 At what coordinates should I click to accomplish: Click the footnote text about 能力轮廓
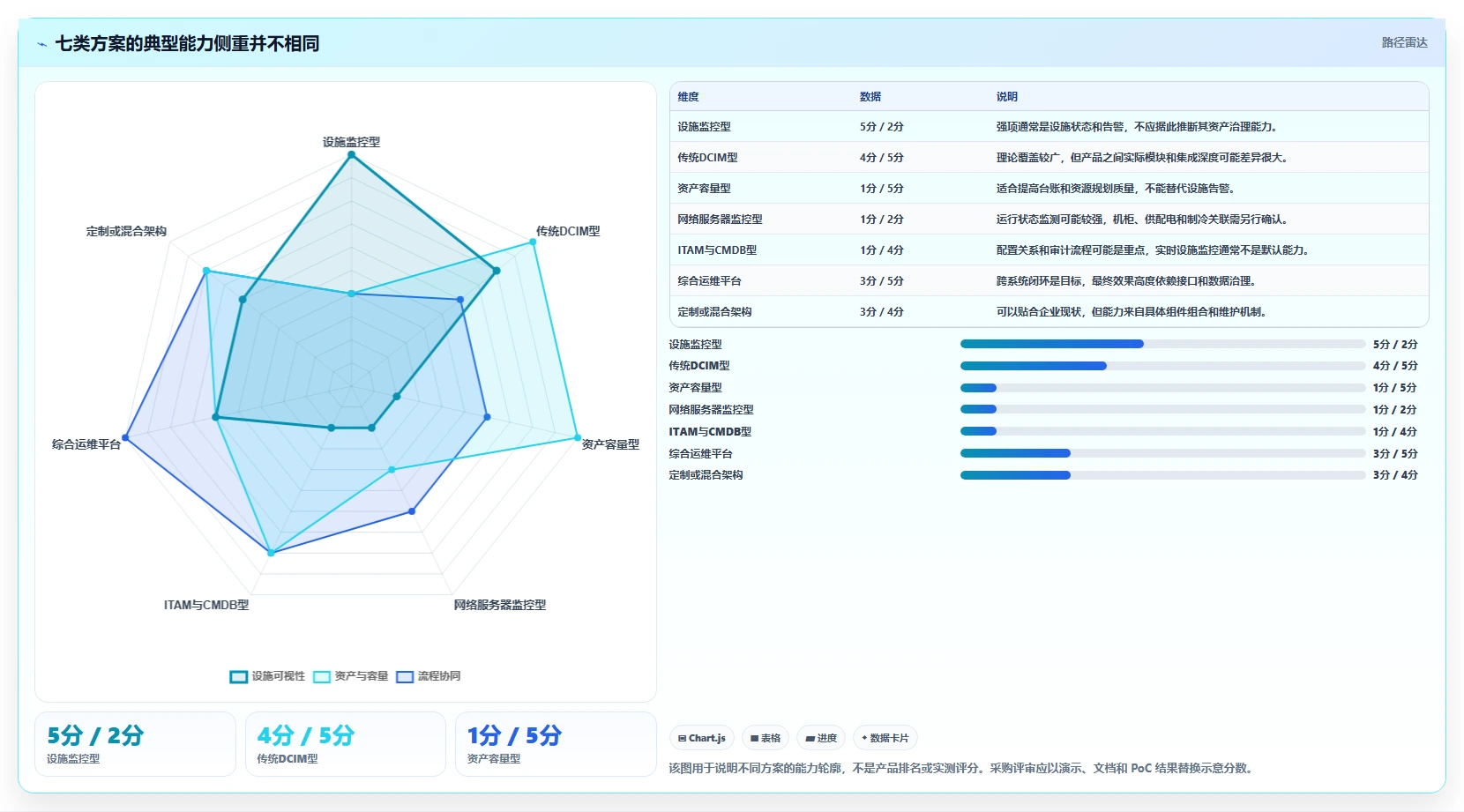click(960, 768)
